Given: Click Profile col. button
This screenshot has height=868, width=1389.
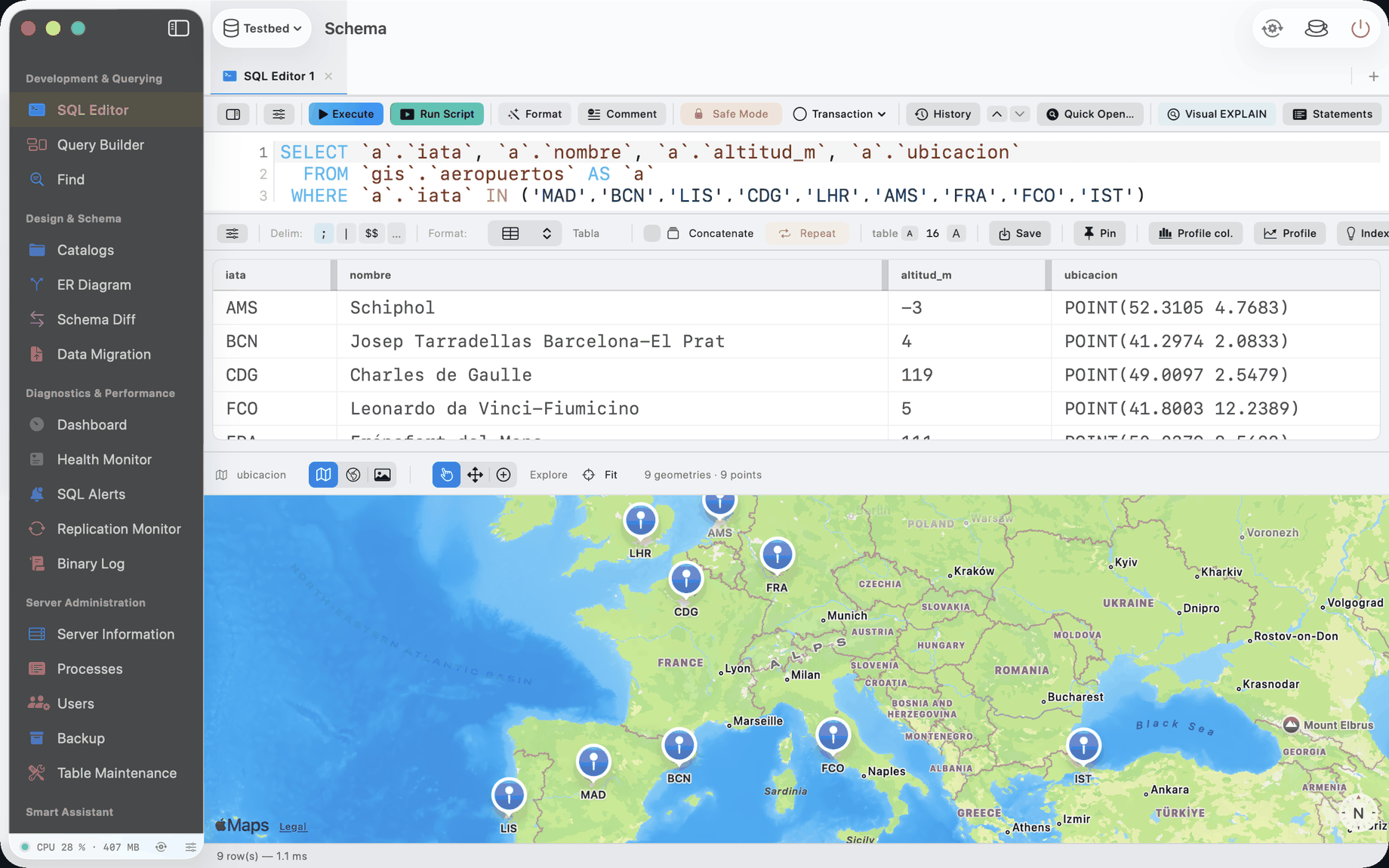Looking at the screenshot, I should point(1196,233).
